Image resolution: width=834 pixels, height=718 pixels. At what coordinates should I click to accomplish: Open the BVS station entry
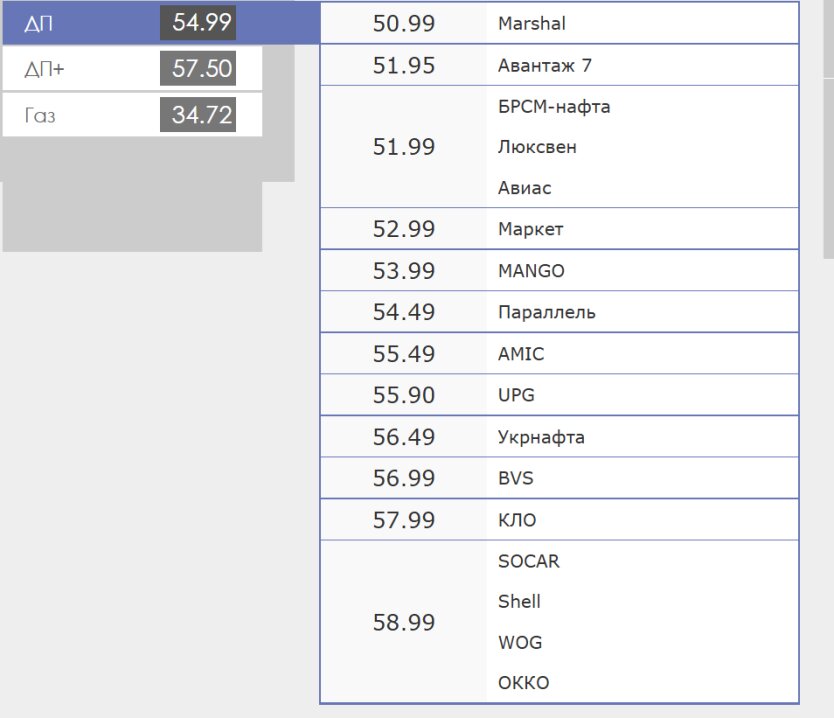coord(515,478)
